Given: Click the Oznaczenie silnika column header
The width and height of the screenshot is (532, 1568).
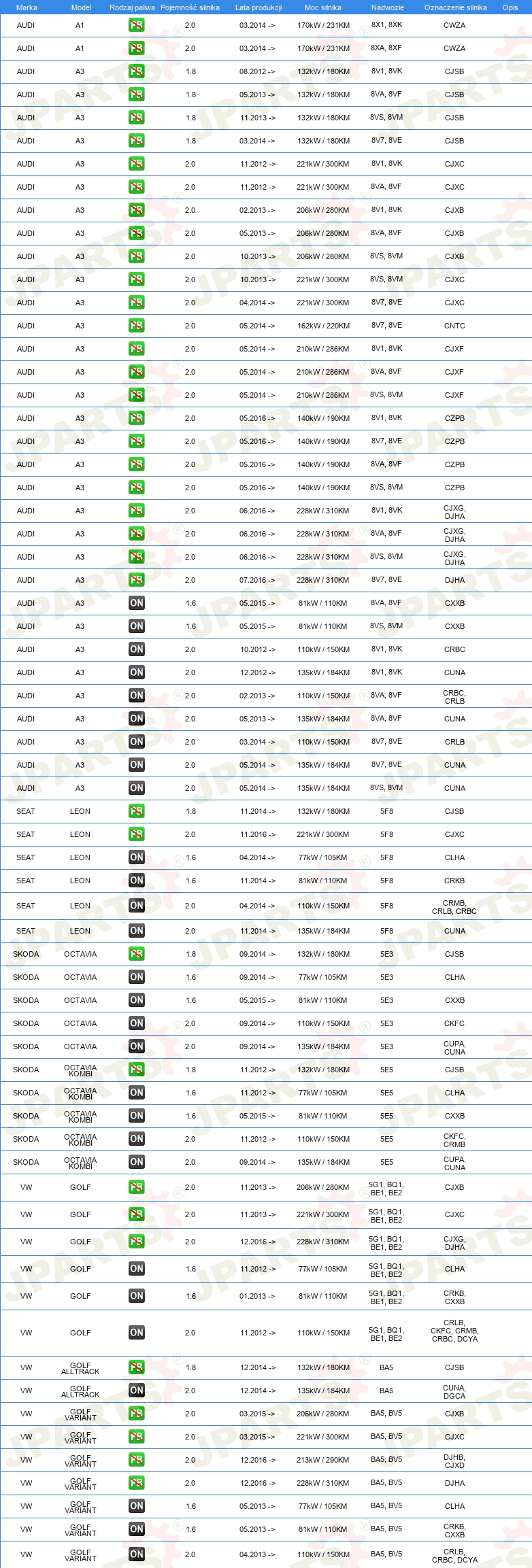Looking at the screenshot, I should coord(456,7).
